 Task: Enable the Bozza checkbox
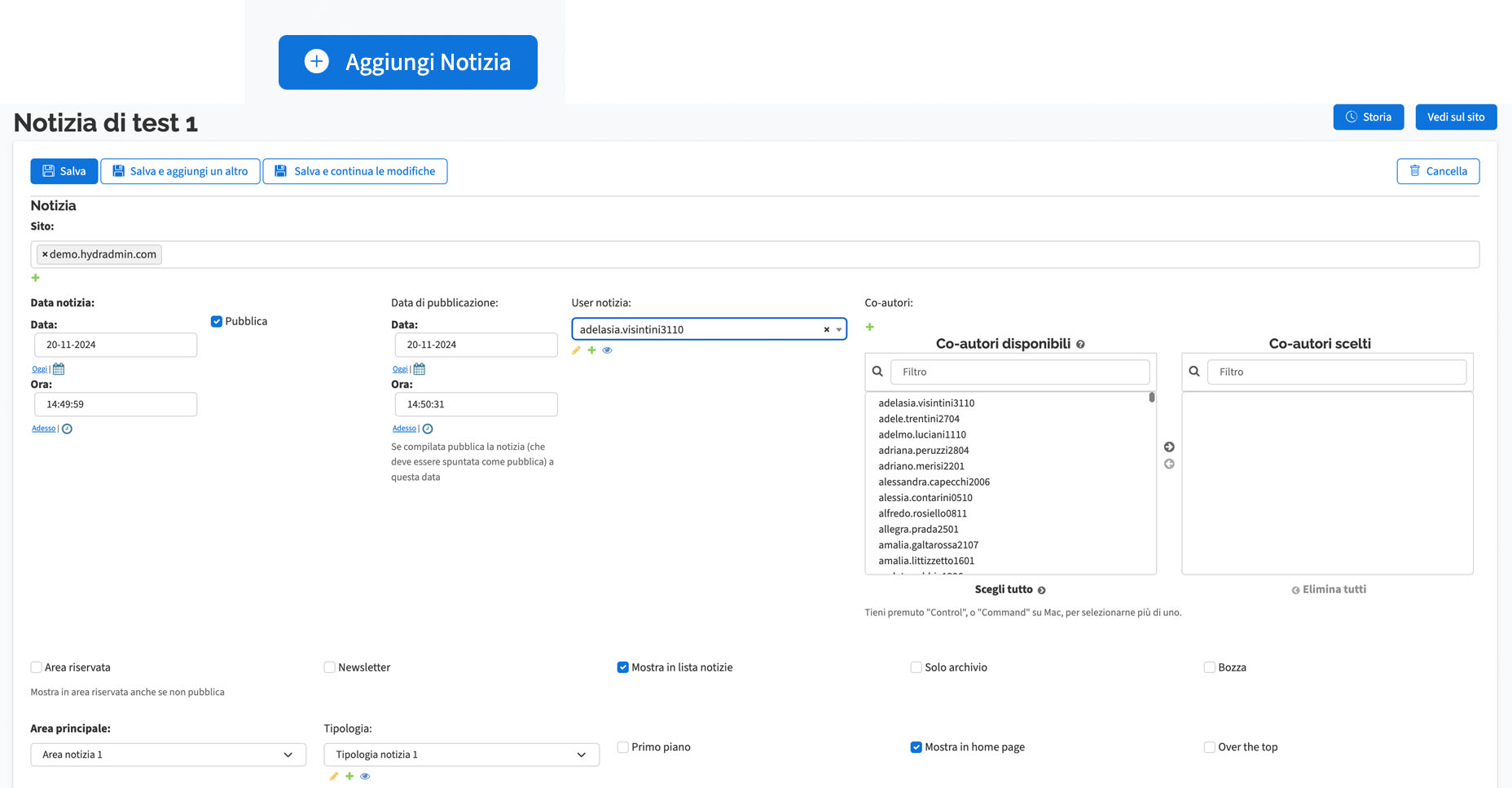[x=1209, y=667]
